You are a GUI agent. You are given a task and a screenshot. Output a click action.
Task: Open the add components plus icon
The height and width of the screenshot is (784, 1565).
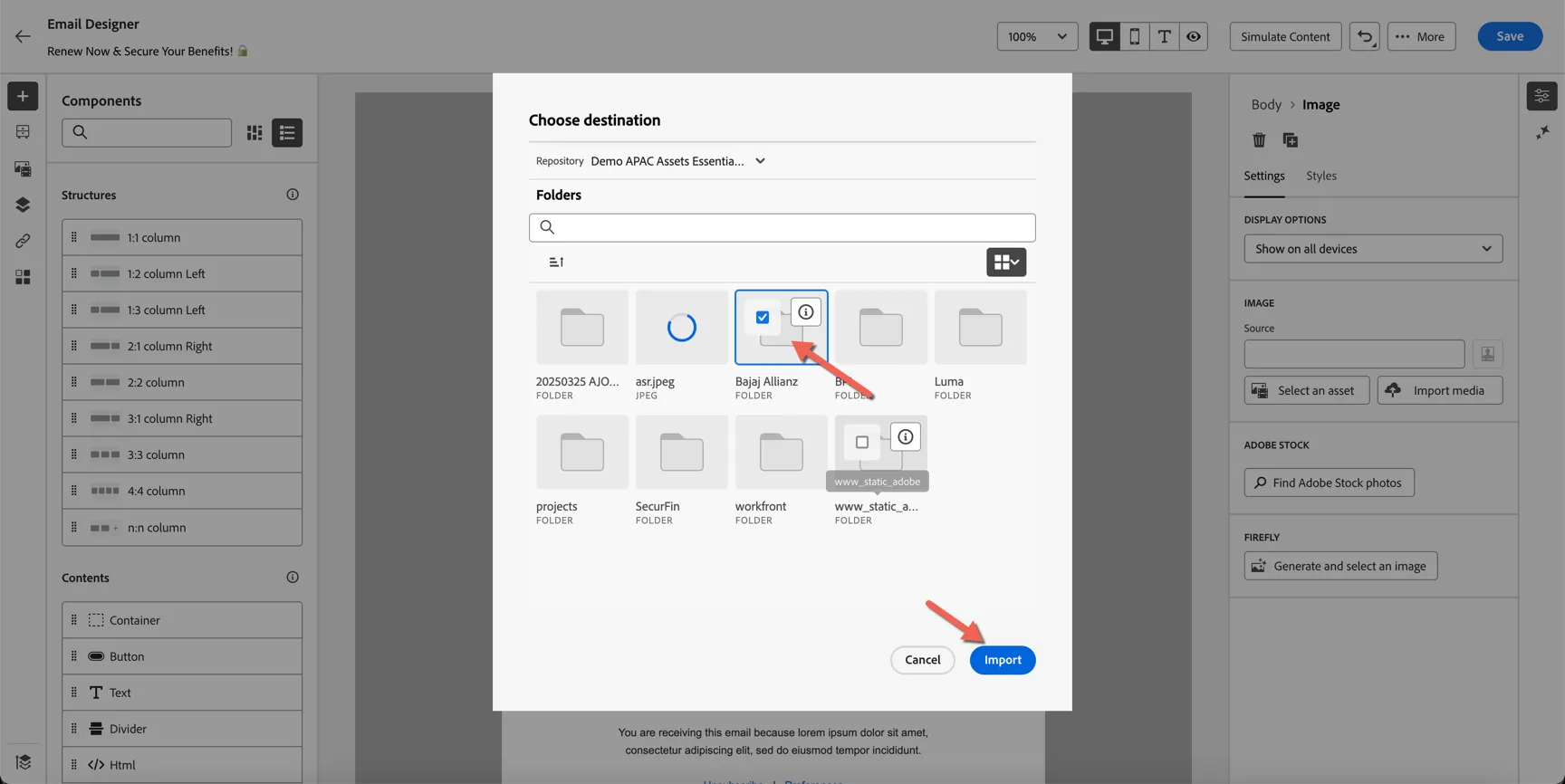23,96
